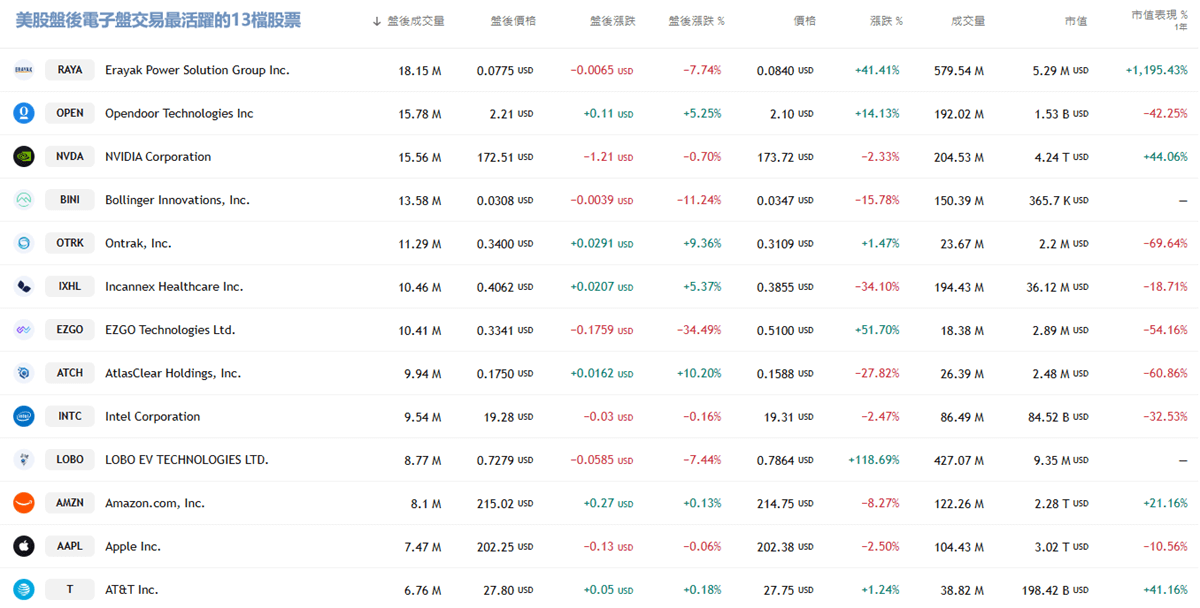This screenshot has width=1200, height=608.
Task: Open the AAPL ticker badge
Action: pyautogui.click(x=70, y=546)
